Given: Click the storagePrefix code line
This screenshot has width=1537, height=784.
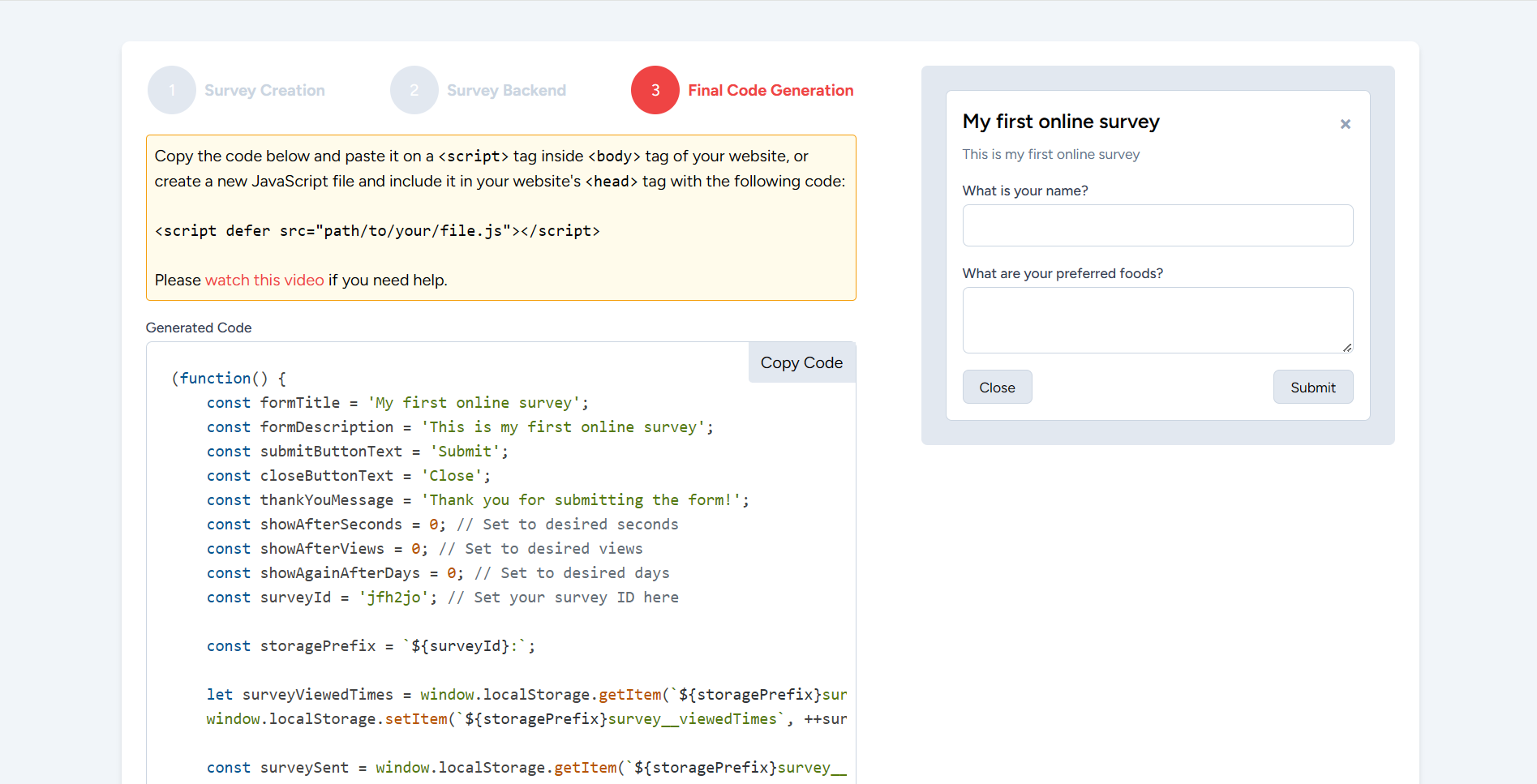Looking at the screenshot, I should pyautogui.click(x=371, y=646).
